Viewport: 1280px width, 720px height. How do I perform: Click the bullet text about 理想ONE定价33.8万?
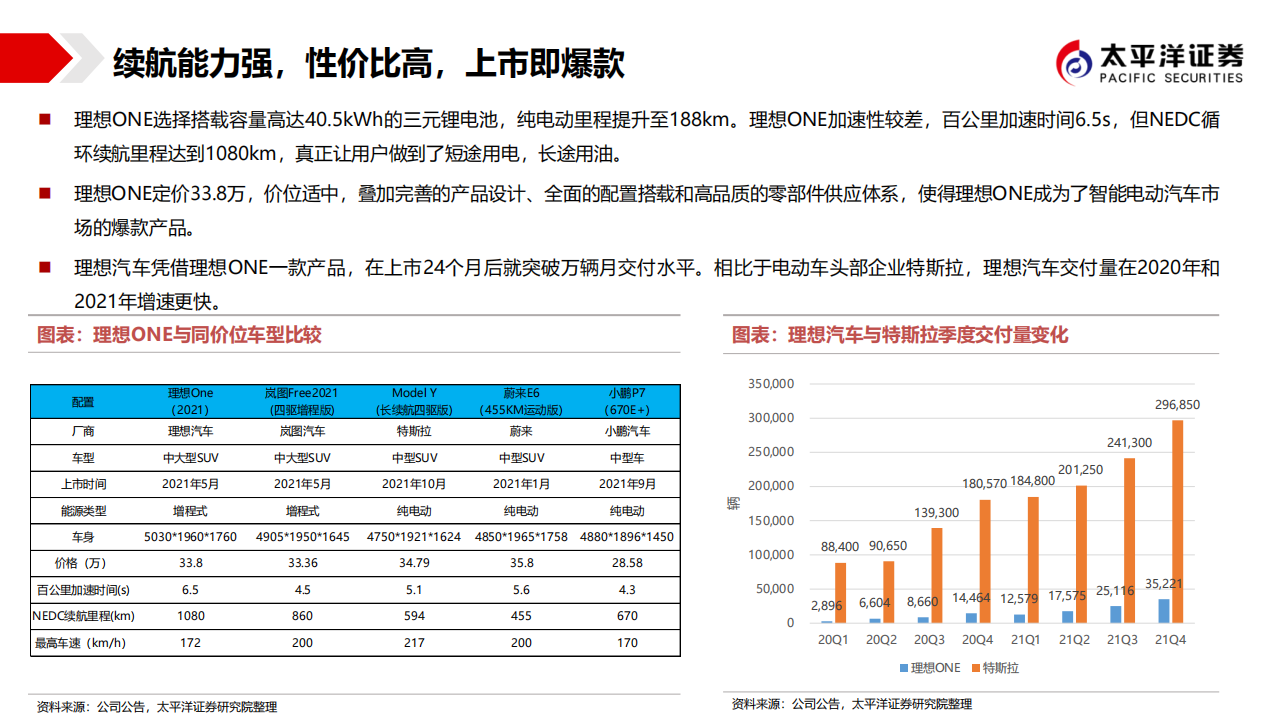pyautogui.click(x=646, y=210)
